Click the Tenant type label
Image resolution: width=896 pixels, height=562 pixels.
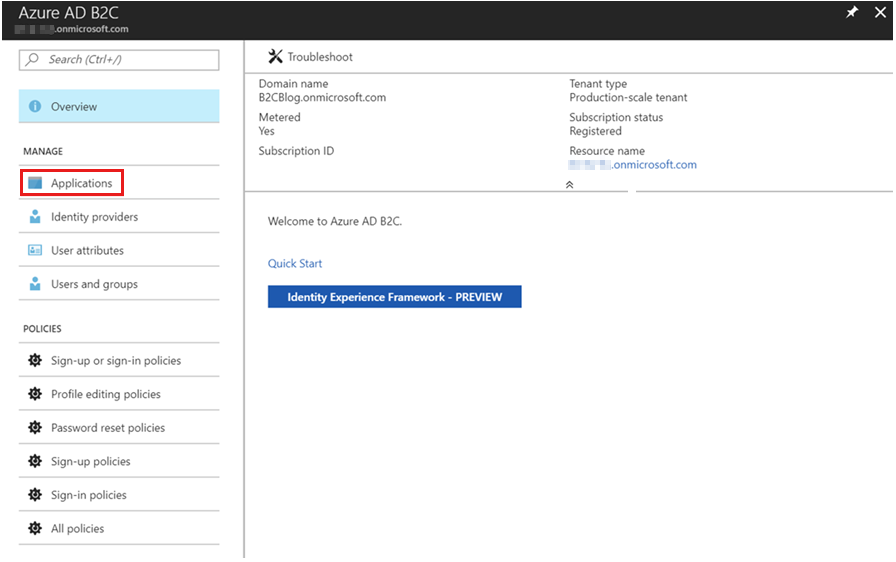point(598,83)
